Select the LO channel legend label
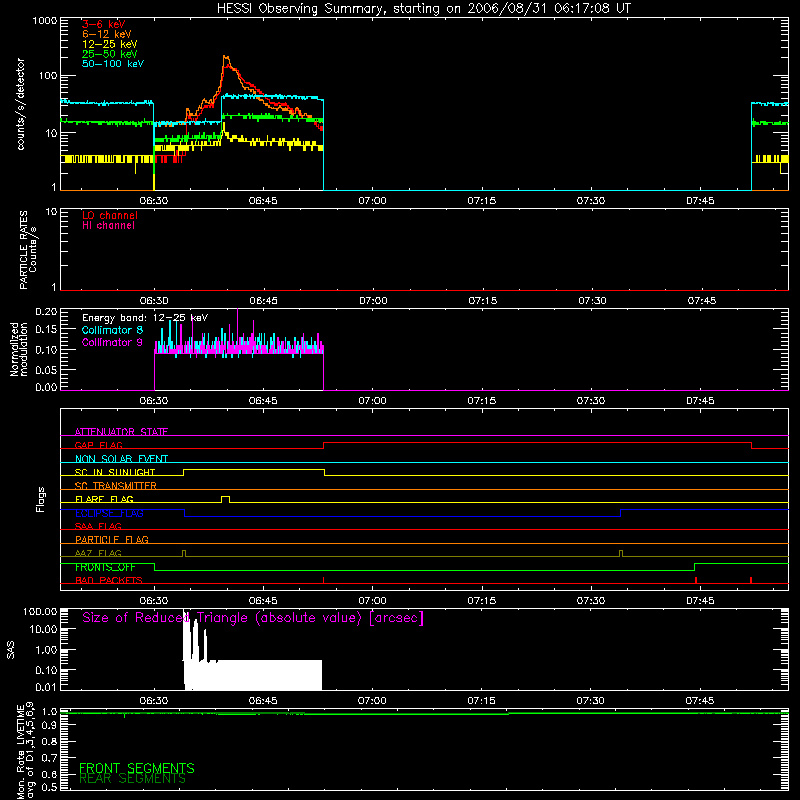Viewport: 800px width, 800px height. pyautogui.click(x=110, y=215)
